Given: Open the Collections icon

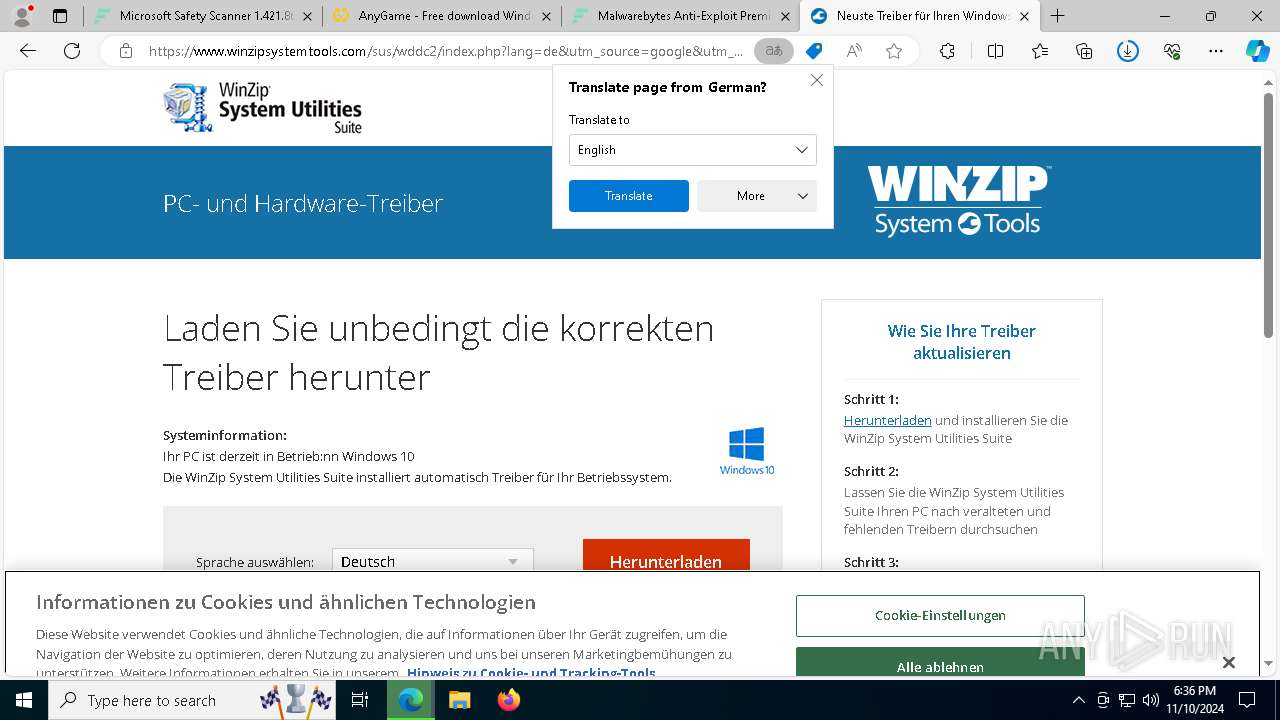Looking at the screenshot, I should pyautogui.click(x=1084, y=51).
